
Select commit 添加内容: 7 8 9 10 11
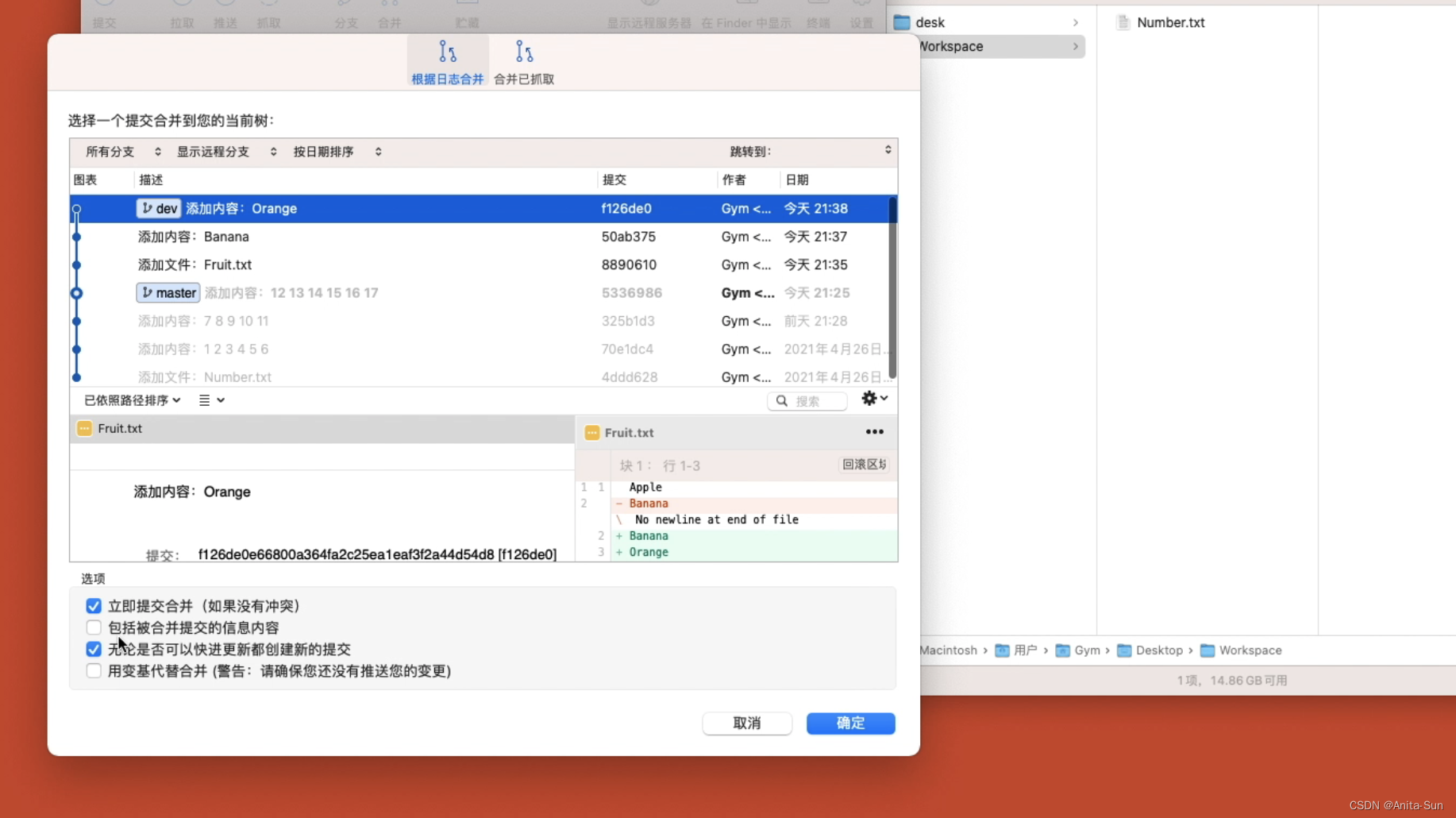pyautogui.click(x=483, y=321)
